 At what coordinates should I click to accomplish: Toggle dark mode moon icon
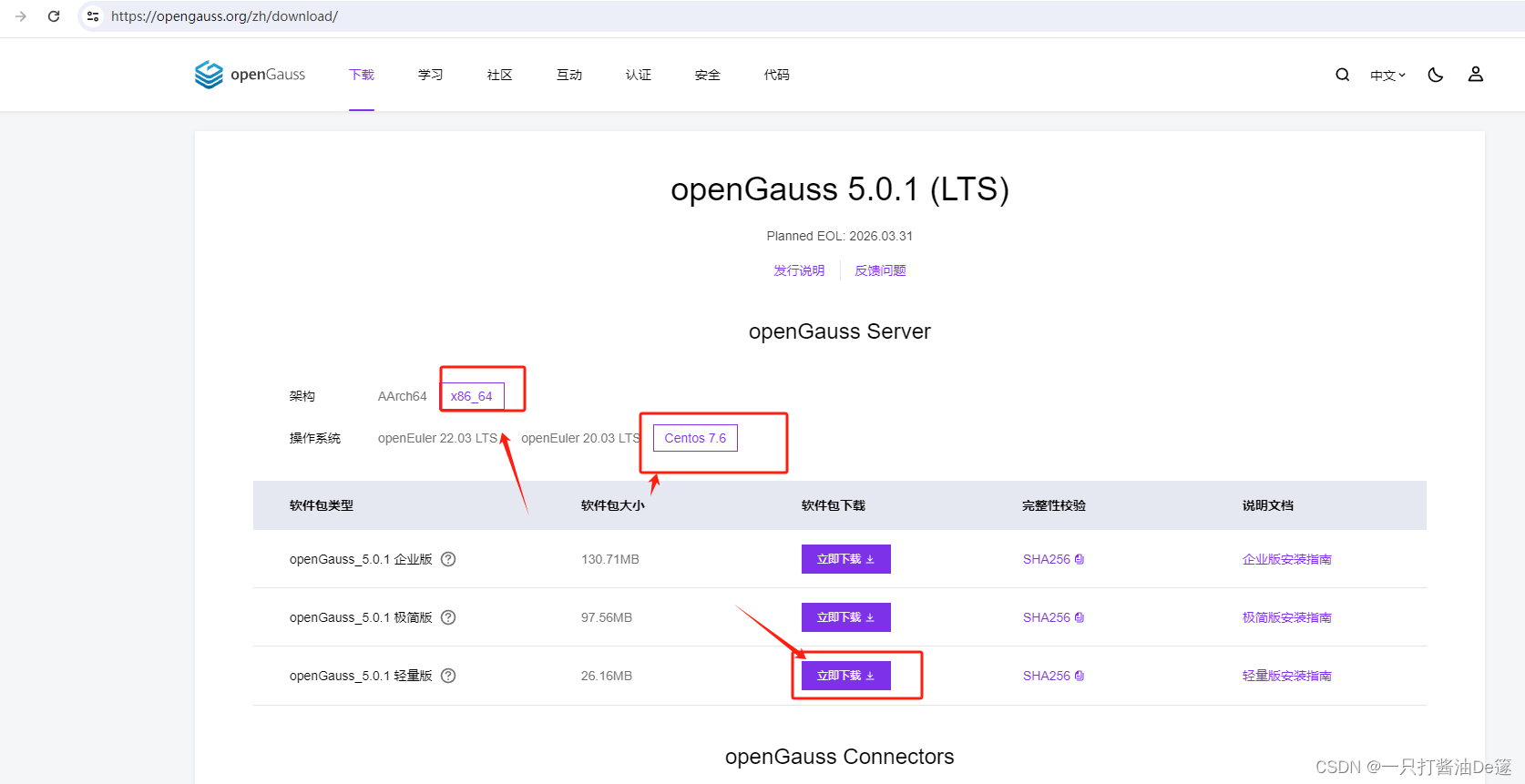[x=1436, y=75]
